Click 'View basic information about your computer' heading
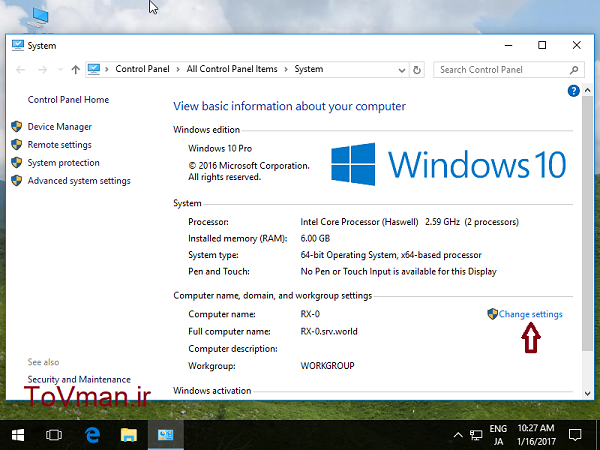Viewport: 600px width, 450px height. (289, 106)
